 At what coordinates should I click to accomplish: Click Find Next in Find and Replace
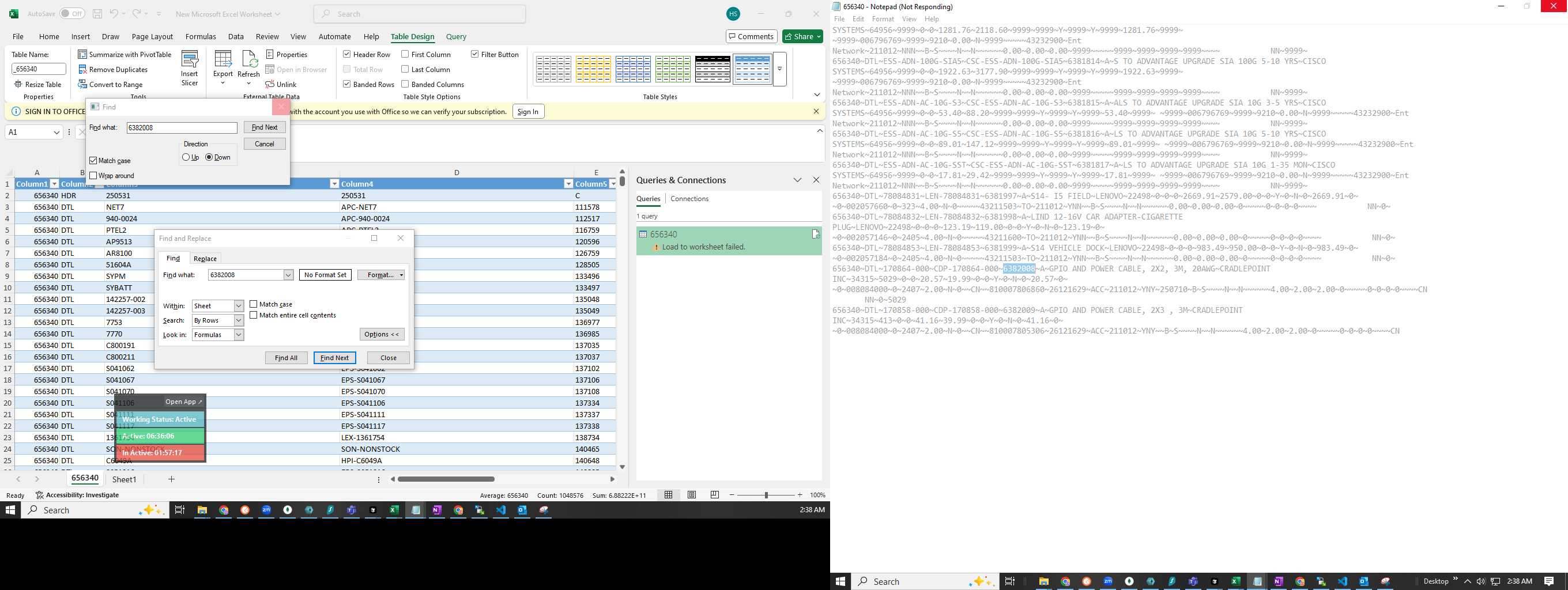[x=335, y=358]
